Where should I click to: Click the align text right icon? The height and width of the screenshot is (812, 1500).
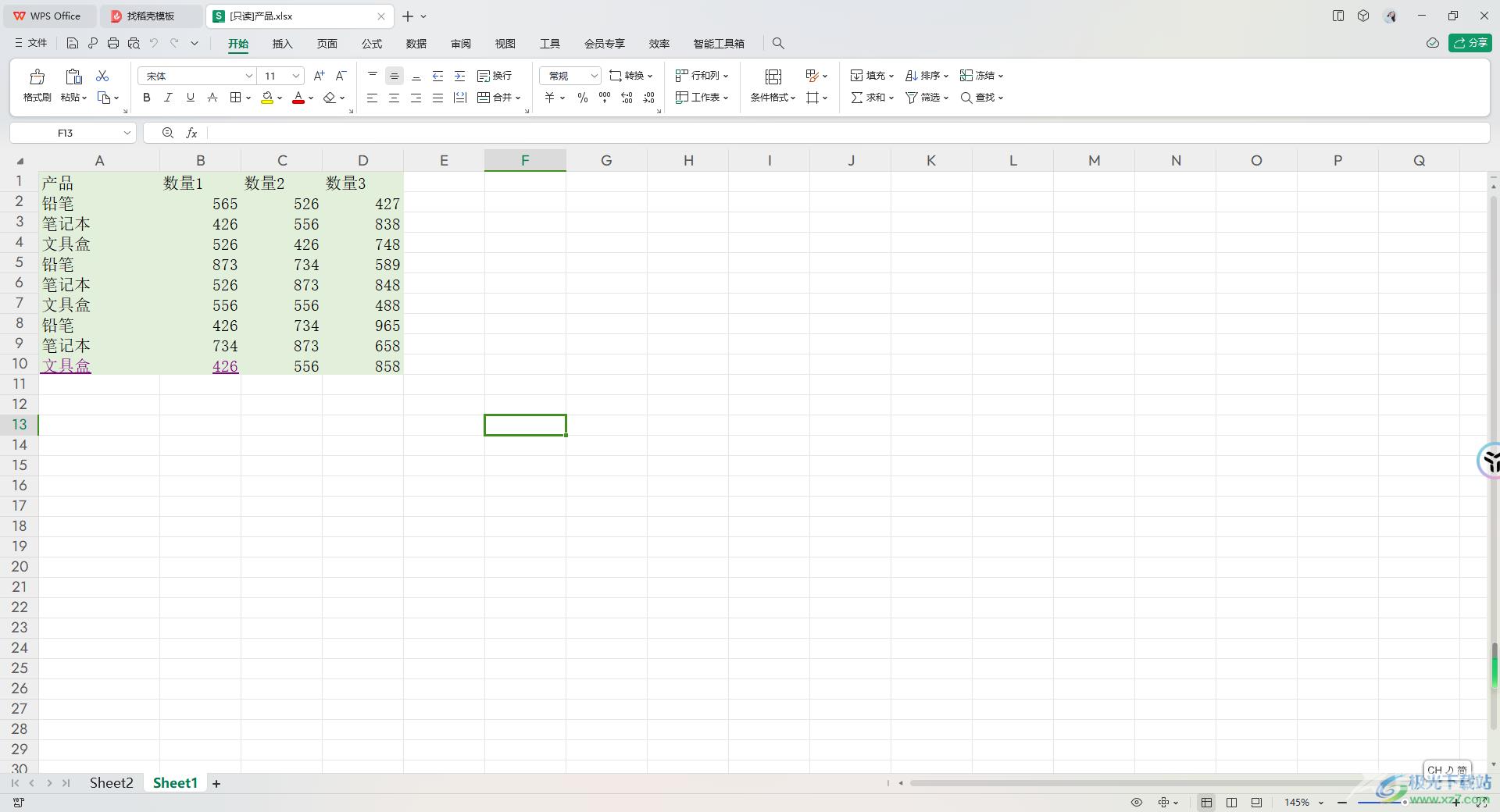416,98
